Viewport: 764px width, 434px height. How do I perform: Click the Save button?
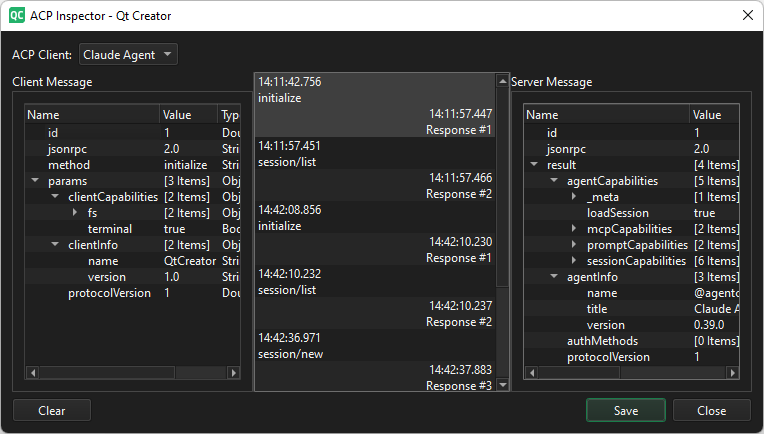point(626,411)
